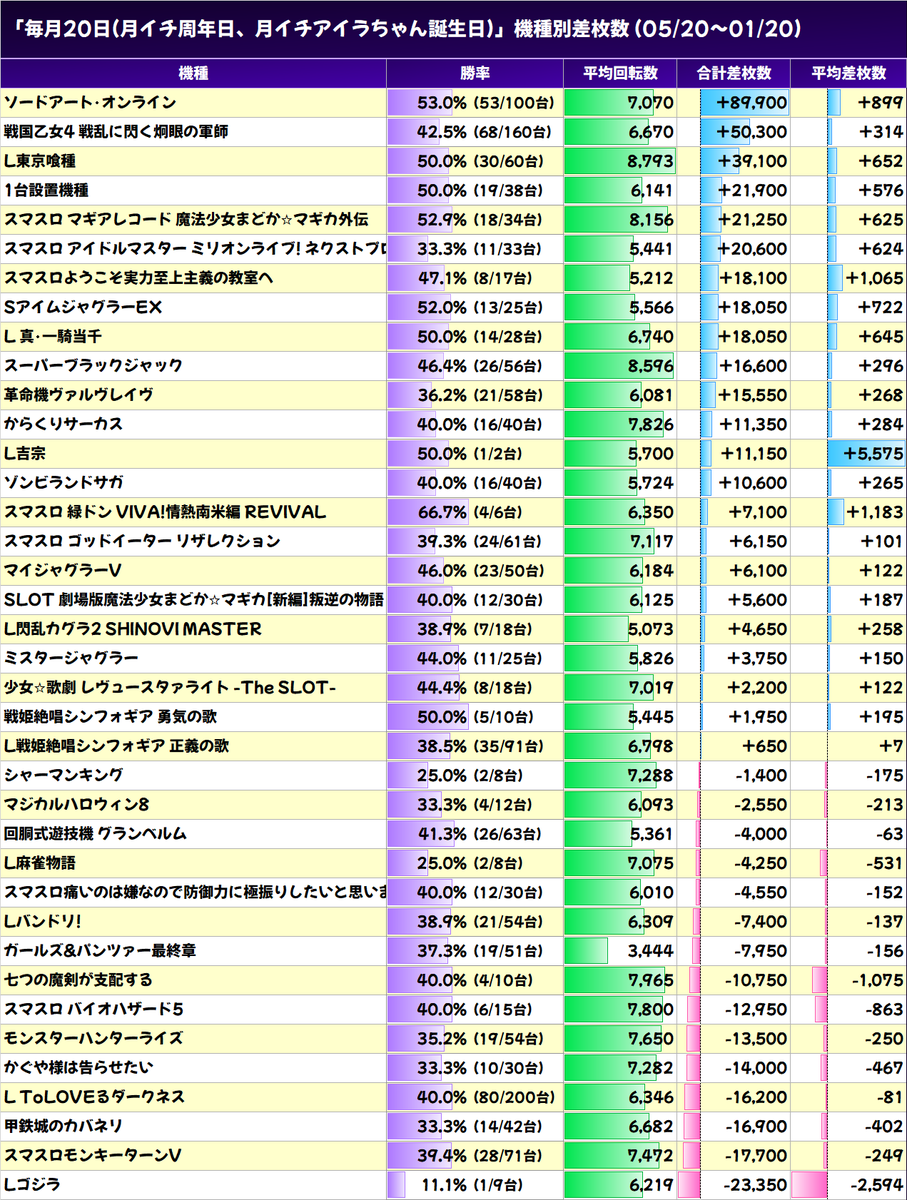Click かぐや様は告らせたい machine name
The image size is (907, 1200).
coord(78,1067)
